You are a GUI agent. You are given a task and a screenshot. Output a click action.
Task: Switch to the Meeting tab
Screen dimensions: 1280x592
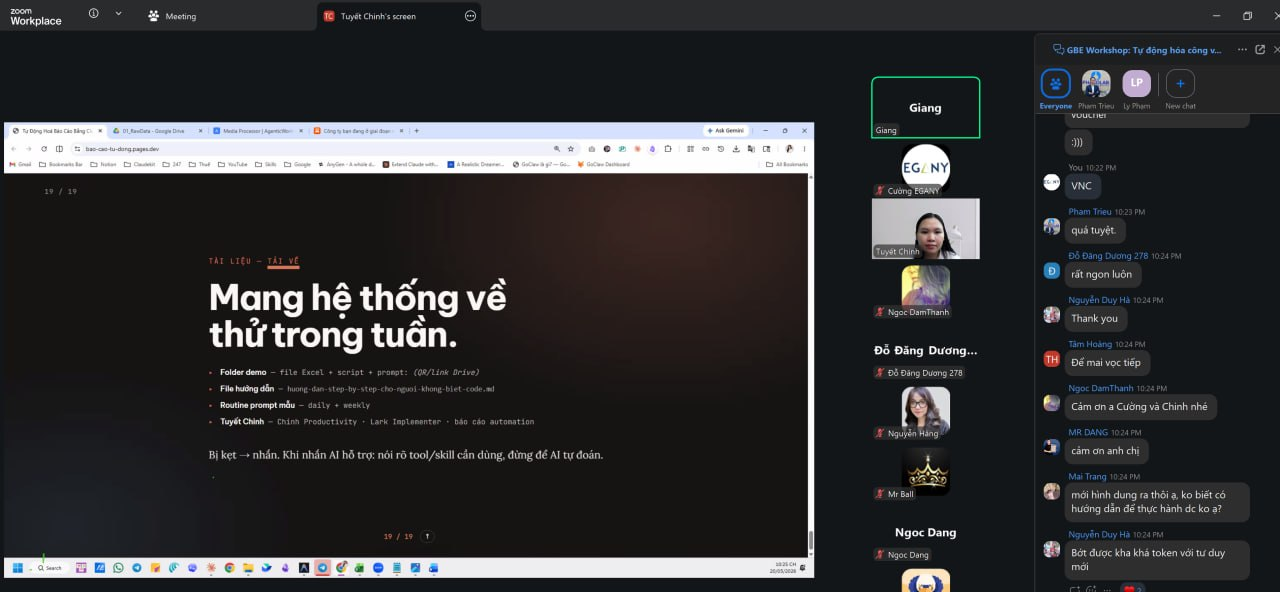(x=172, y=16)
